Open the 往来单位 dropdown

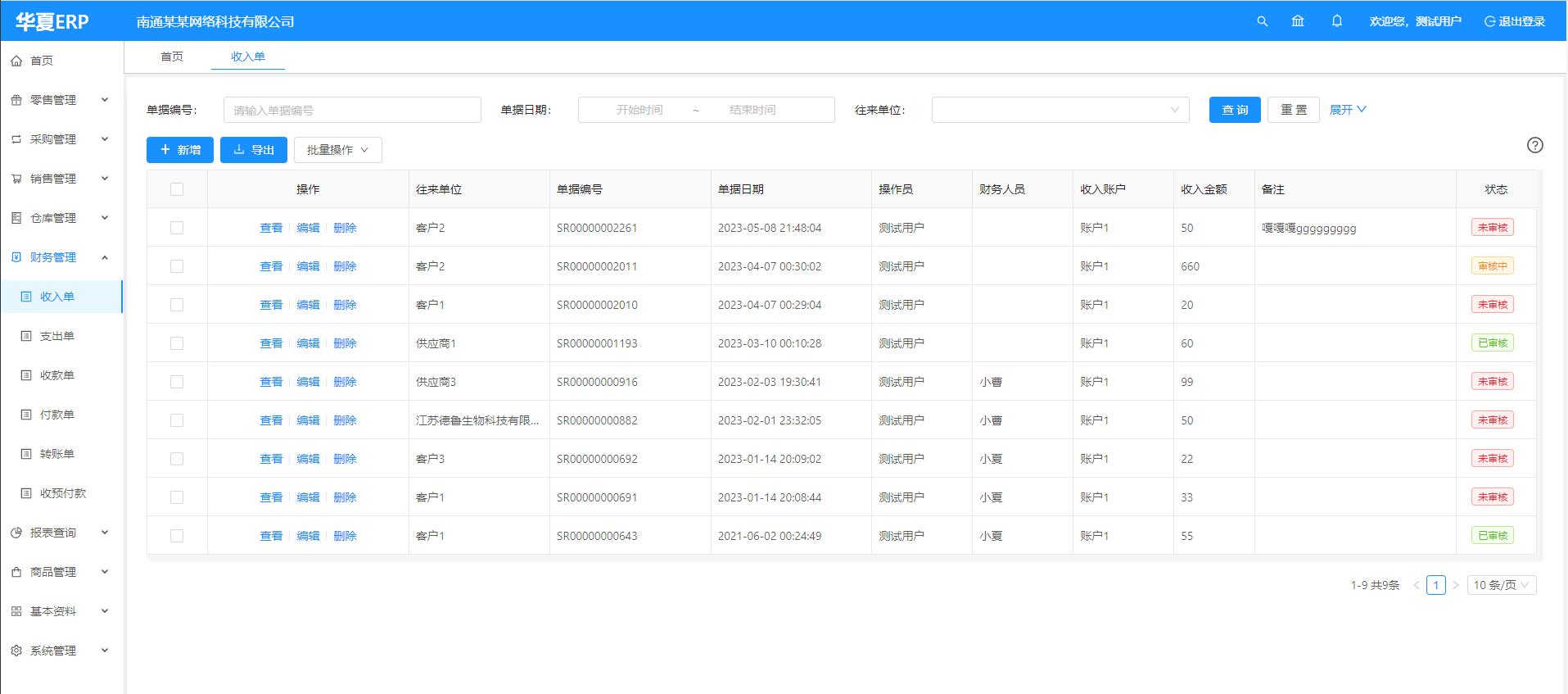1060,110
